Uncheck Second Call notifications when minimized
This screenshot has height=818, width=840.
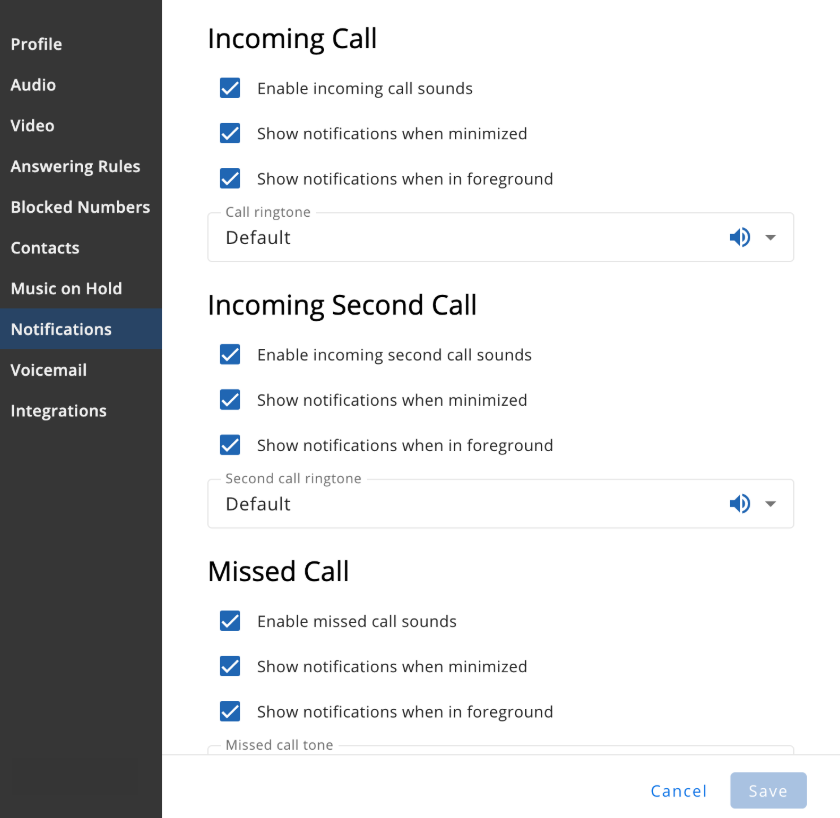pos(230,400)
